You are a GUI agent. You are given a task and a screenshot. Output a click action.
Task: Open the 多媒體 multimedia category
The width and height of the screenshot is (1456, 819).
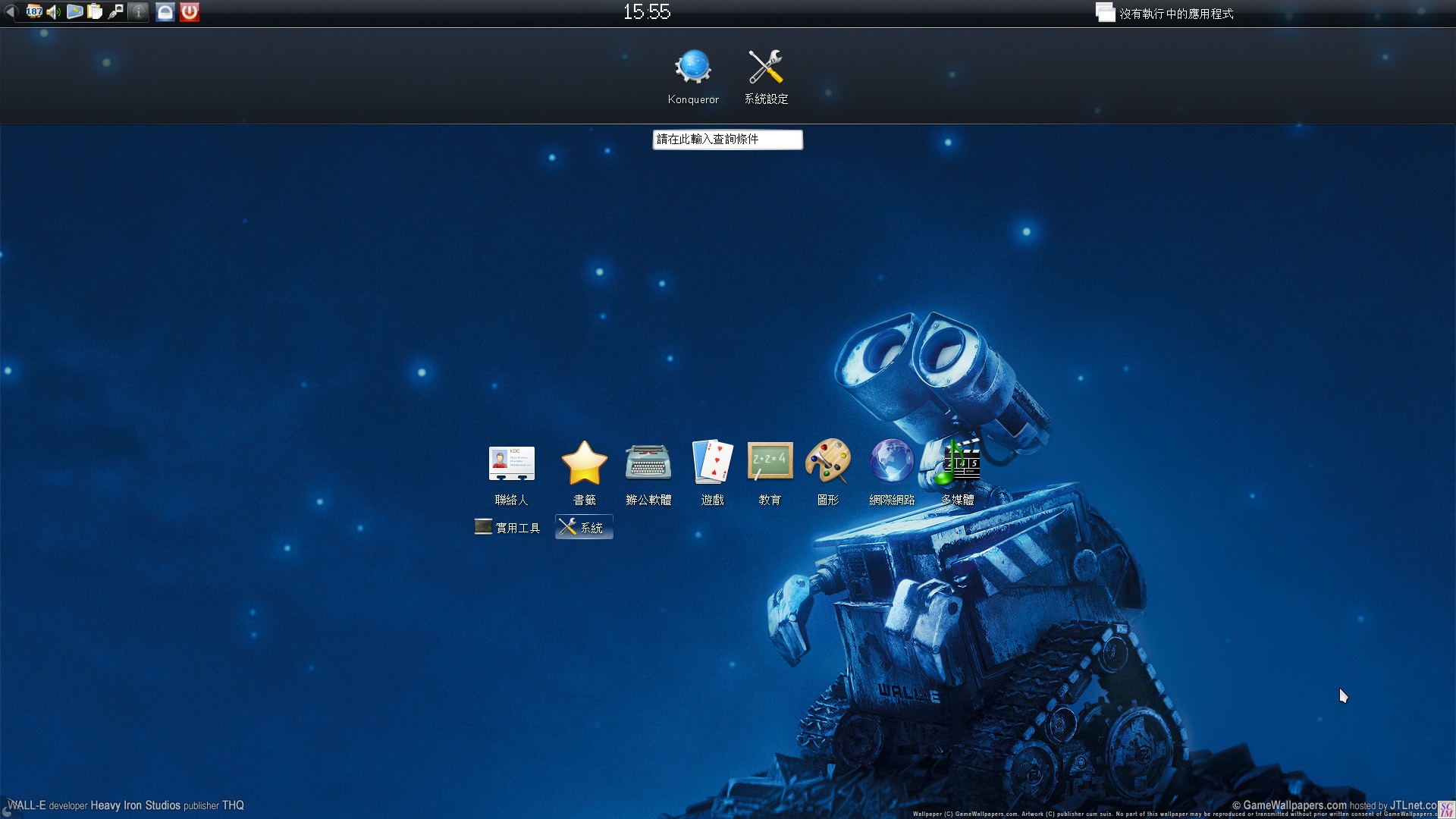click(958, 472)
